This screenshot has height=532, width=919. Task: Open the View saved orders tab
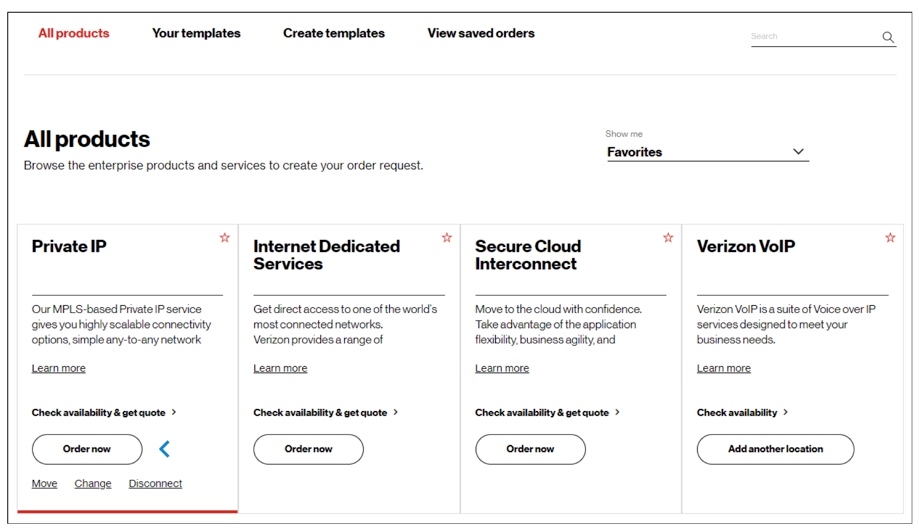(x=481, y=33)
